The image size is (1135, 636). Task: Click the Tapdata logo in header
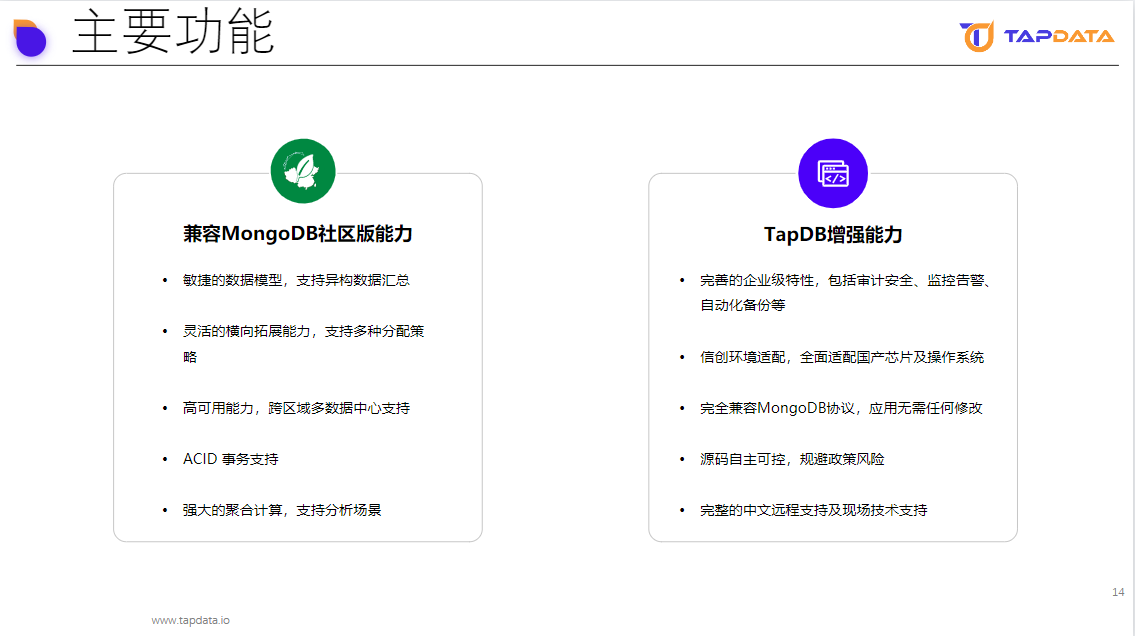(1037, 36)
